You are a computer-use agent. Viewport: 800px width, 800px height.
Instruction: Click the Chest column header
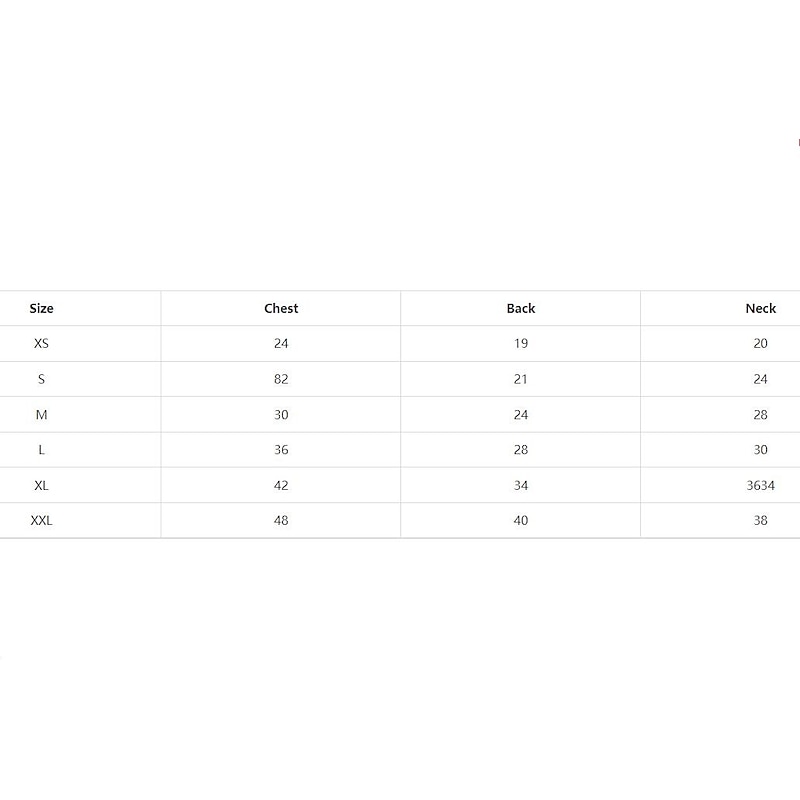coord(281,308)
